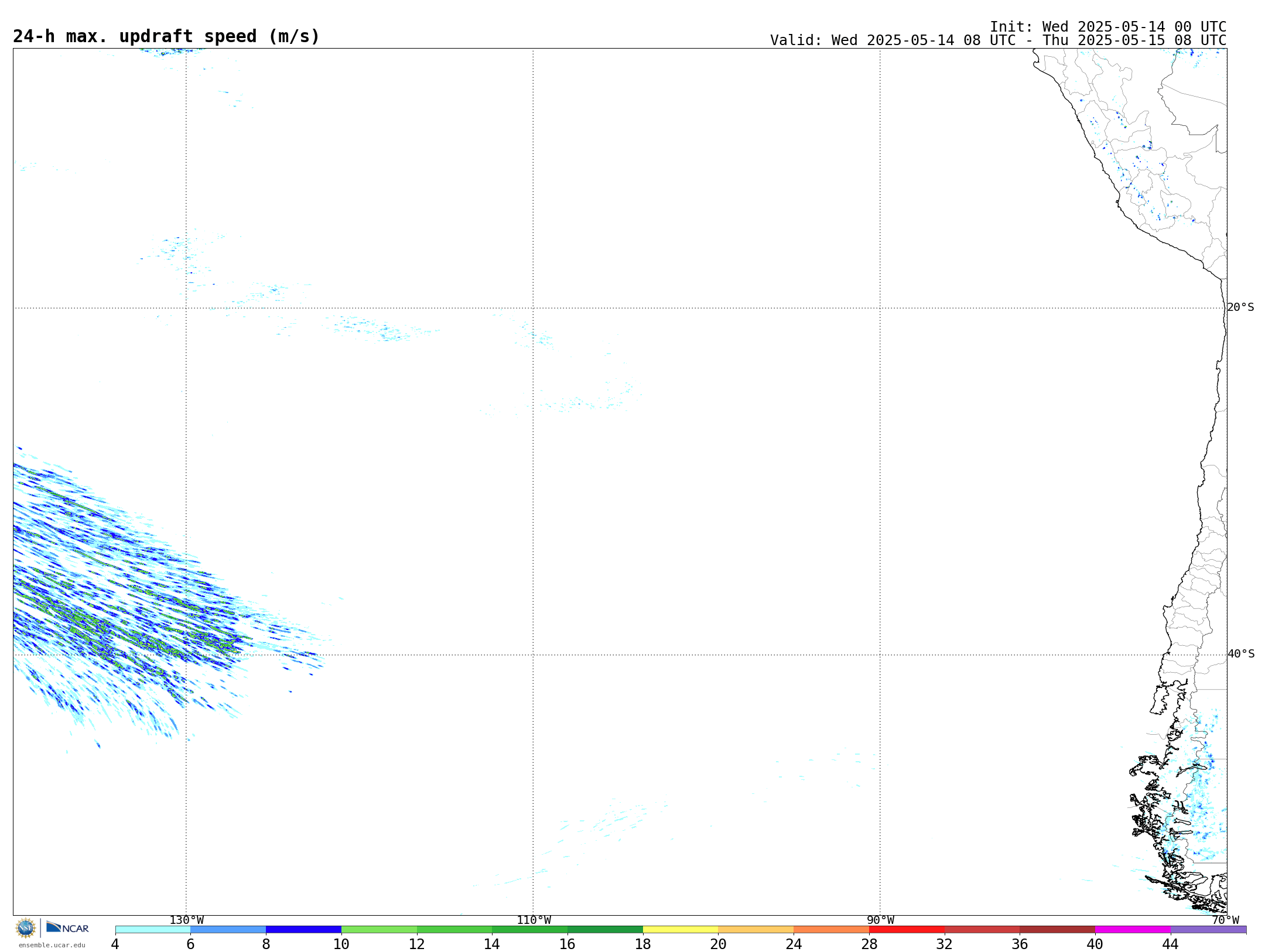Image resolution: width=1265 pixels, height=952 pixels.
Task: Click the 40°S latitude label
Action: (1241, 654)
